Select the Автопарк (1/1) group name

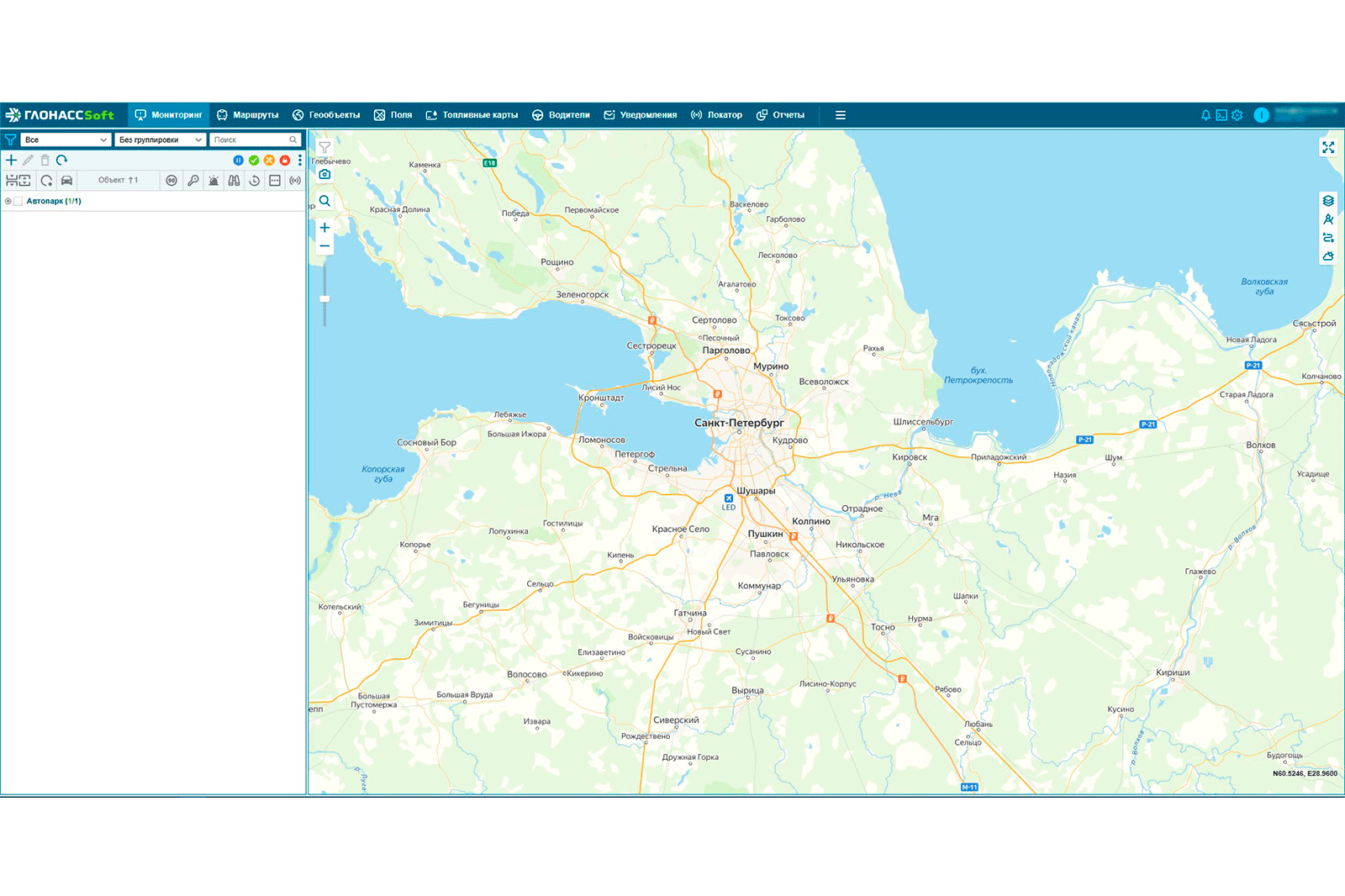coord(54,201)
